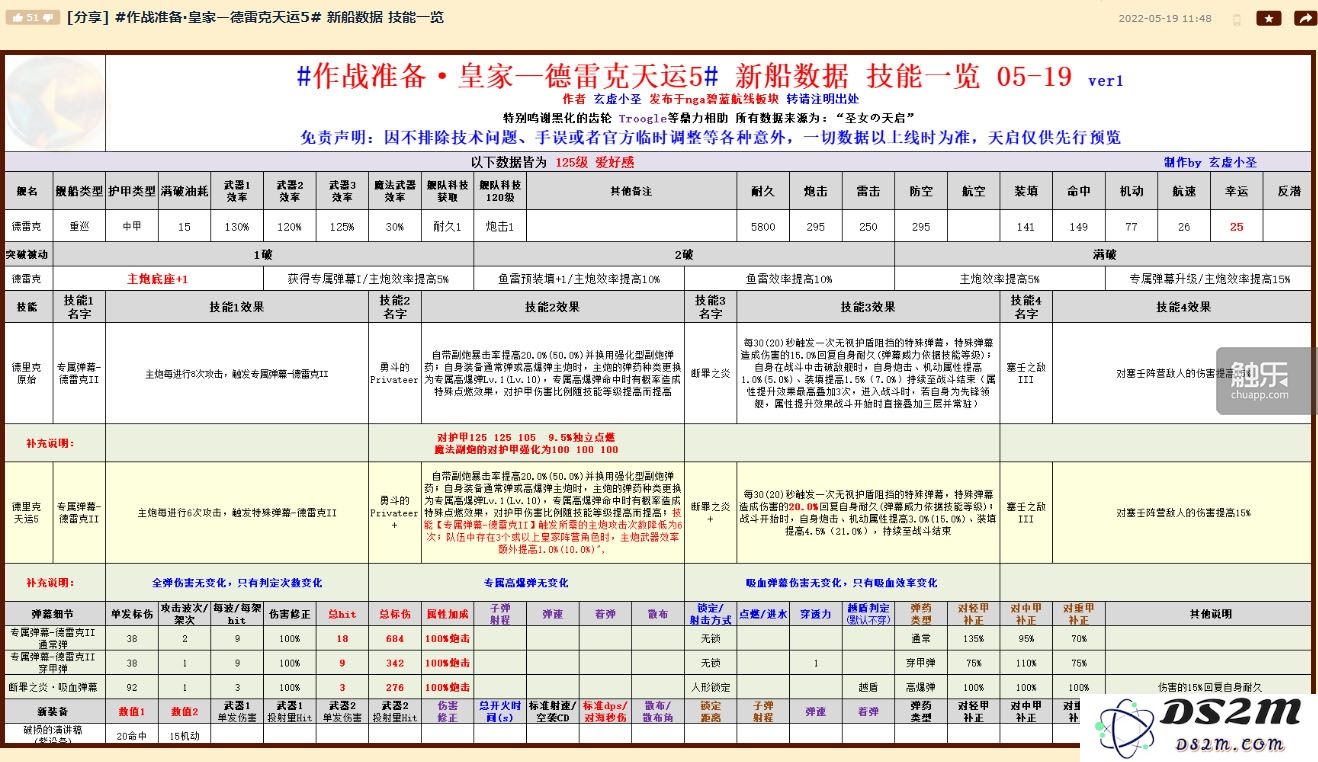Click the red 25 luck value

(1237, 227)
